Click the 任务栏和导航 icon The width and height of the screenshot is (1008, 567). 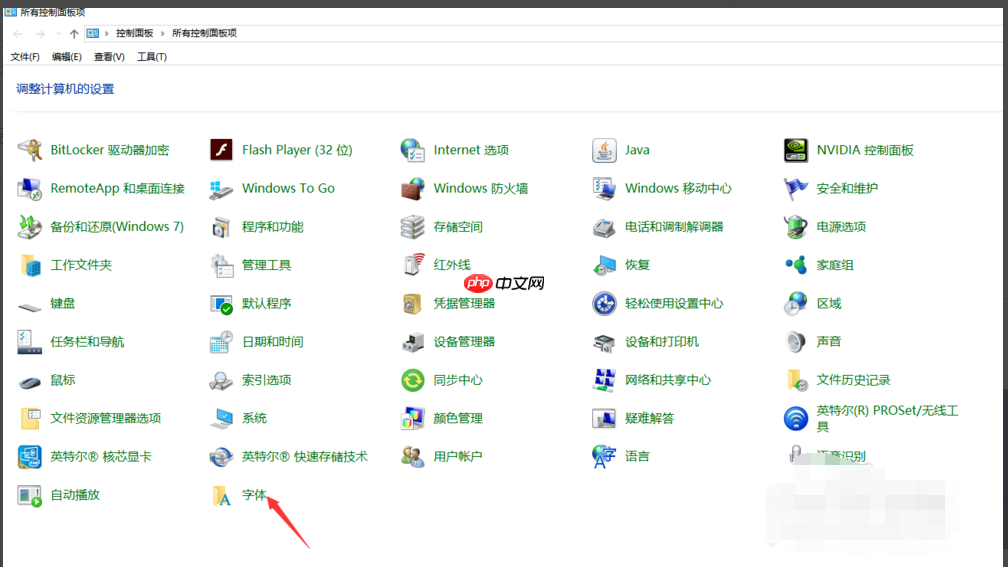[30, 342]
